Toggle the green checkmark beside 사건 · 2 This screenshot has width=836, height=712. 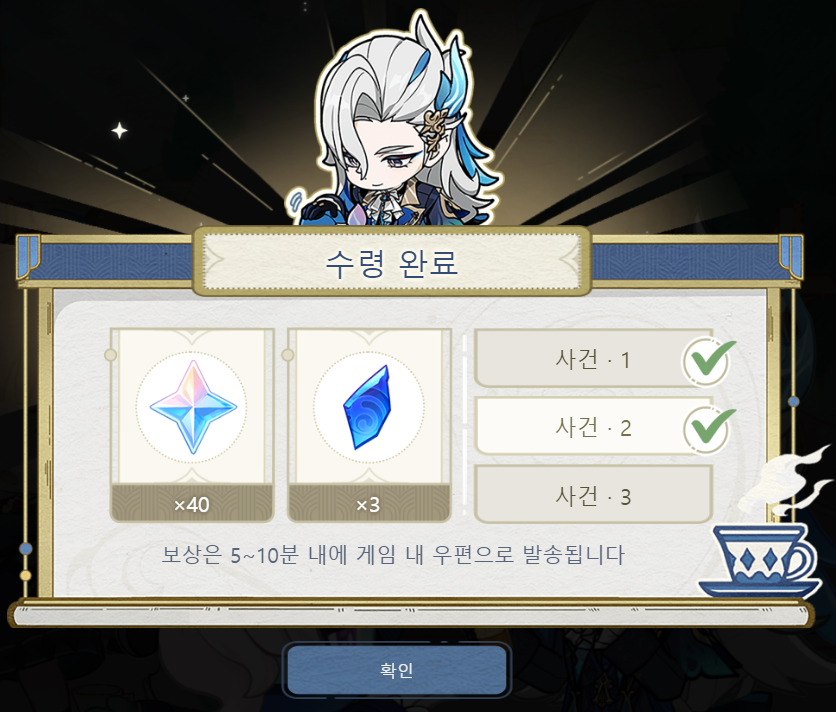click(709, 430)
